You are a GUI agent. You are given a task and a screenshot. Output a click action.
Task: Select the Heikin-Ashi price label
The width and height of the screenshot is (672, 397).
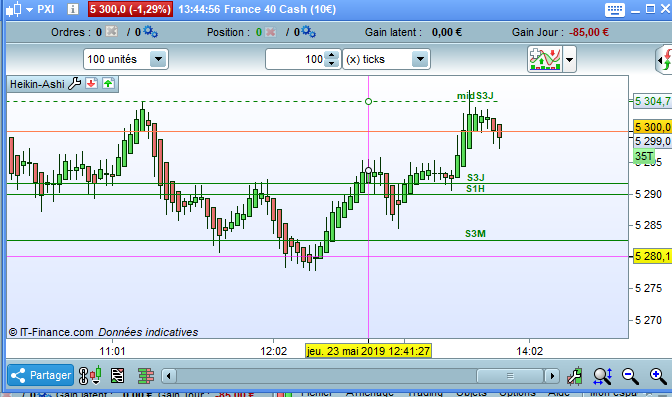(37, 84)
